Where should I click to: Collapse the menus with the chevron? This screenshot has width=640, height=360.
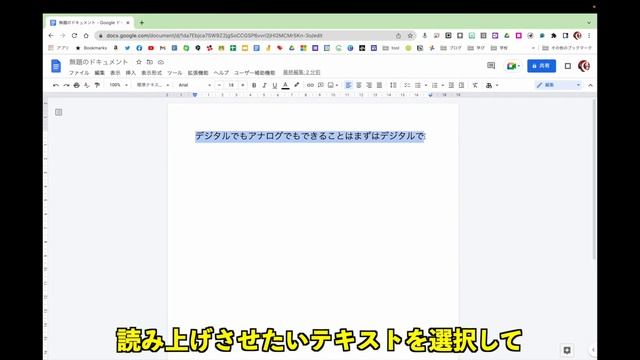coord(590,85)
